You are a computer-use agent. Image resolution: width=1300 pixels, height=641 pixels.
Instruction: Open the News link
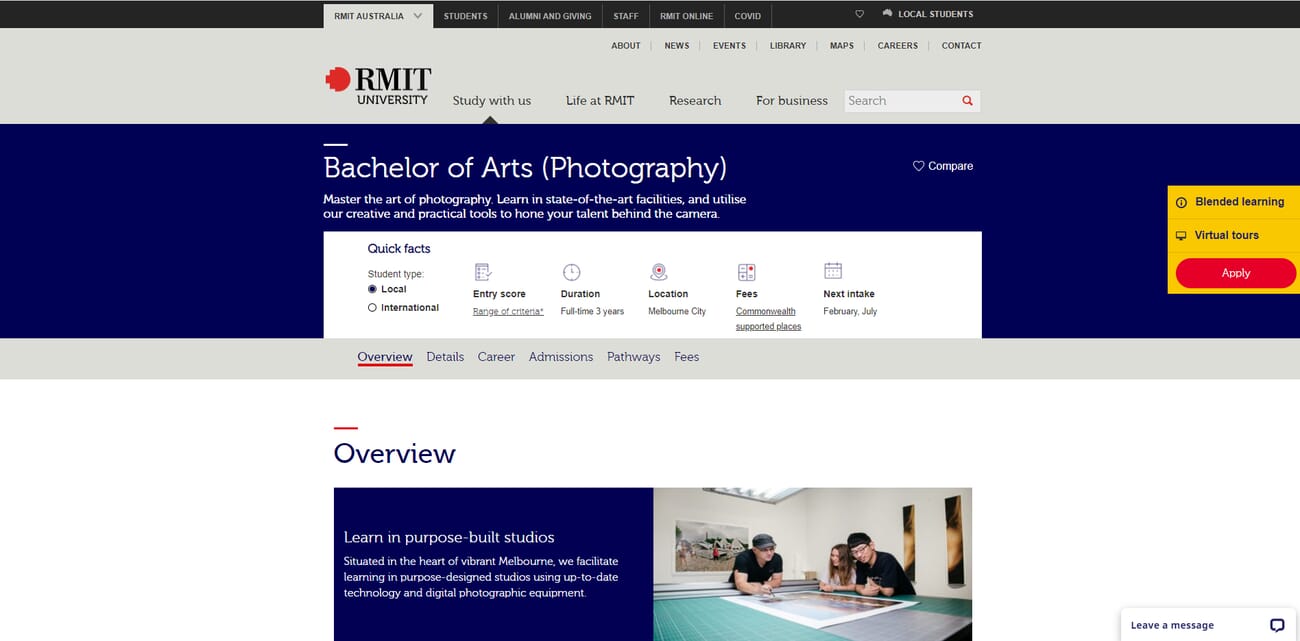pos(677,46)
